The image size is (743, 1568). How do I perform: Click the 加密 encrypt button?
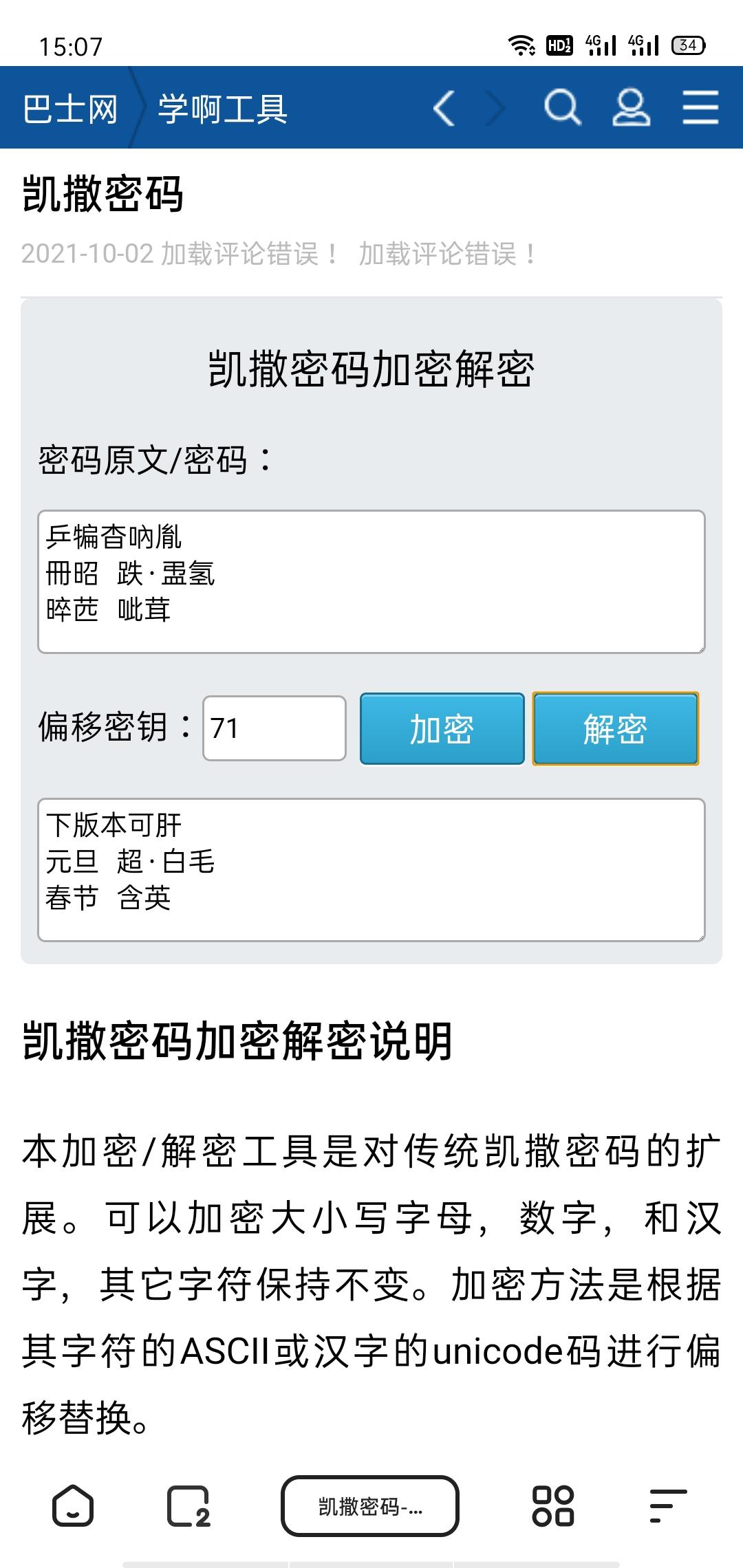click(x=442, y=729)
